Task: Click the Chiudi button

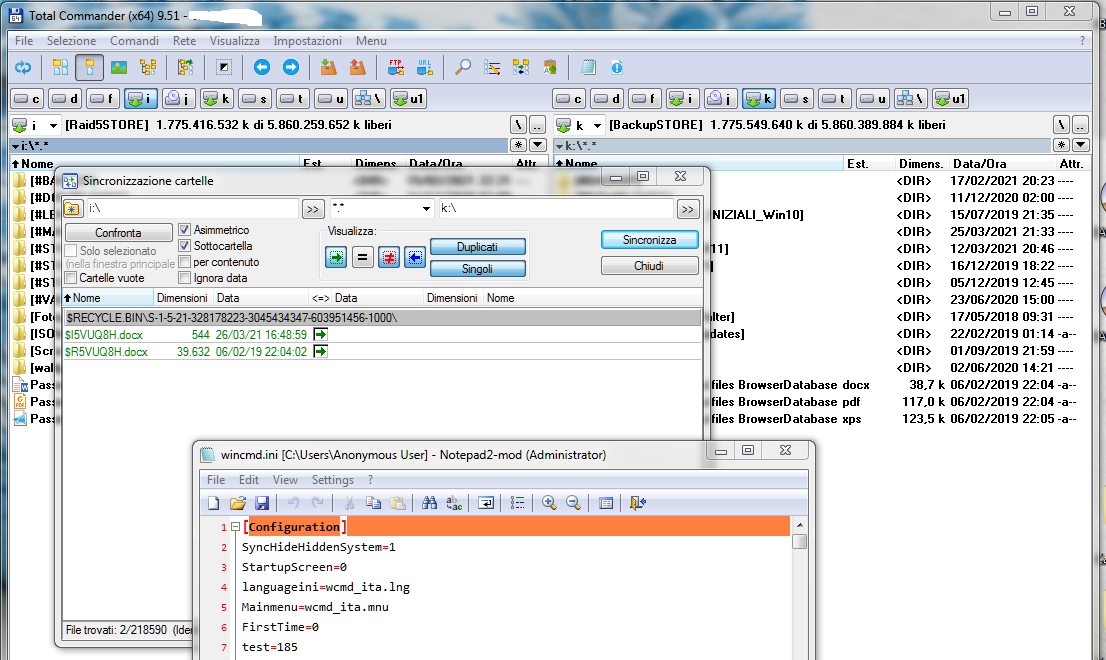Action: tap(650, 266)
